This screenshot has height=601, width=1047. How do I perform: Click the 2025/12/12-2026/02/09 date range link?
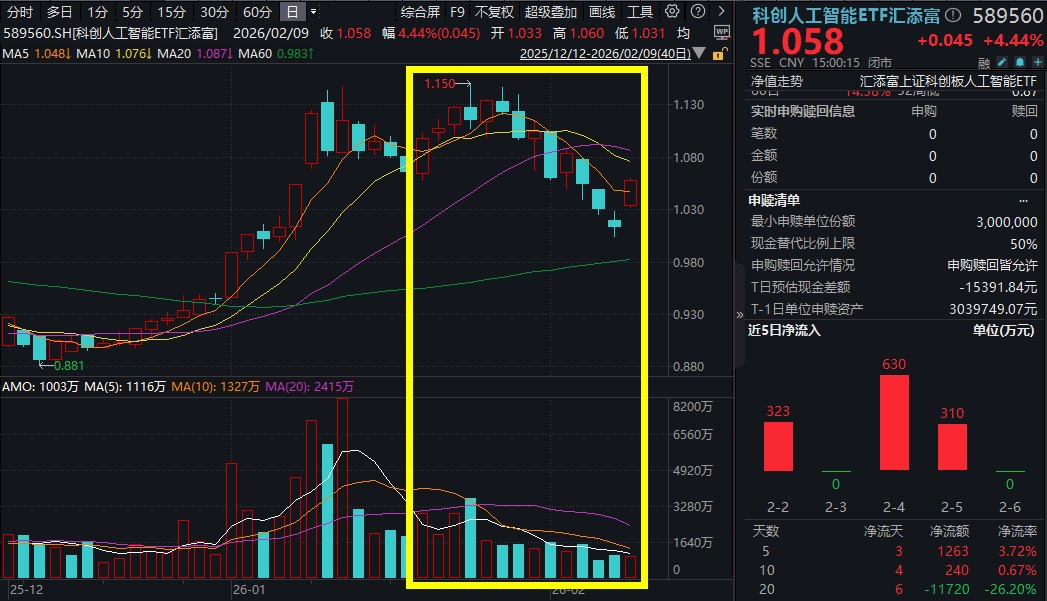click(605, 53)
